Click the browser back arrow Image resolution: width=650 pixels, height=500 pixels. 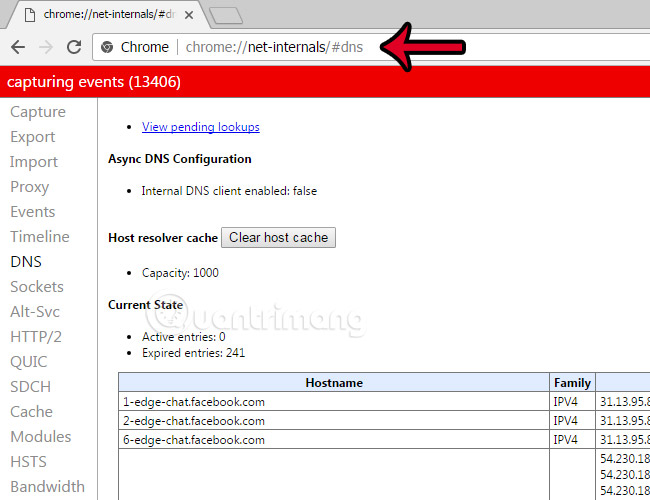[x=18, y=47]
